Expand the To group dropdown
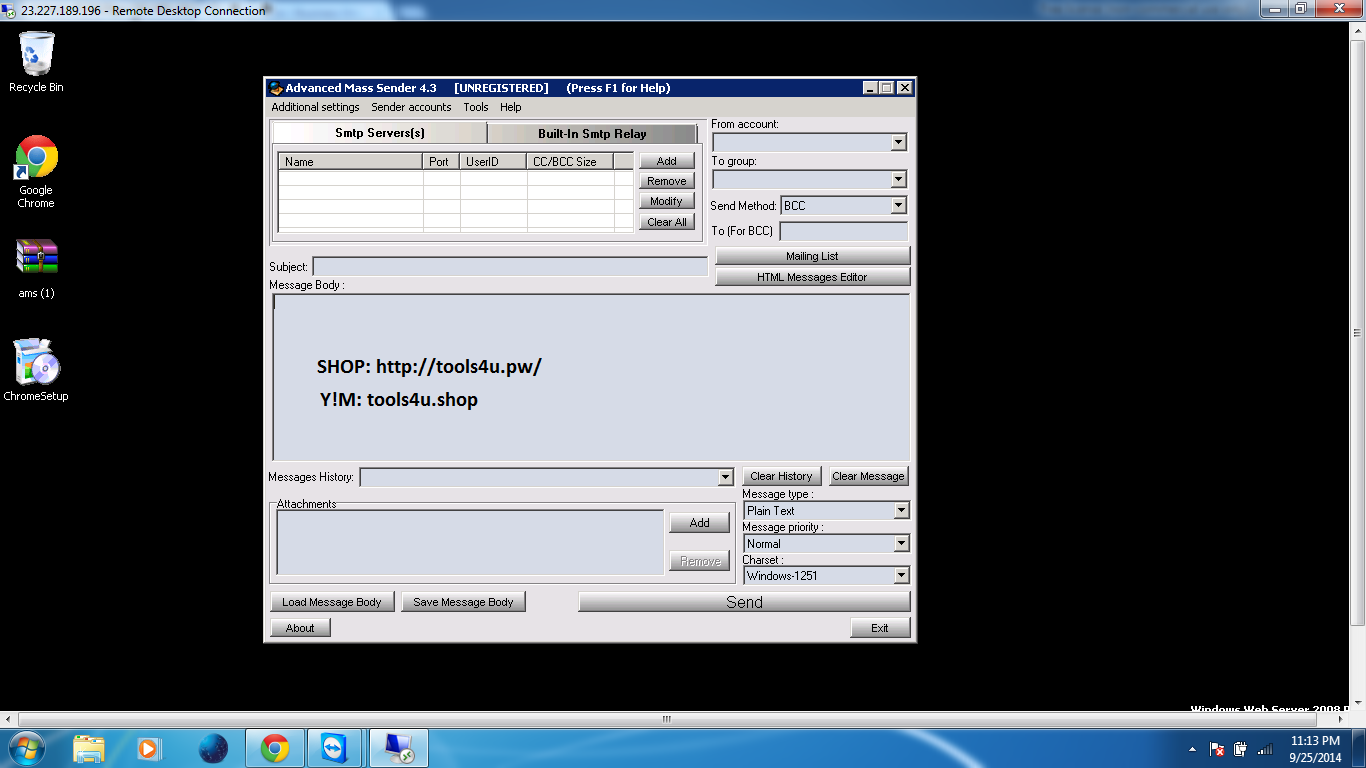Image resolution: width=1366 pixels, height=768 pixels. (x=898, y=180)
